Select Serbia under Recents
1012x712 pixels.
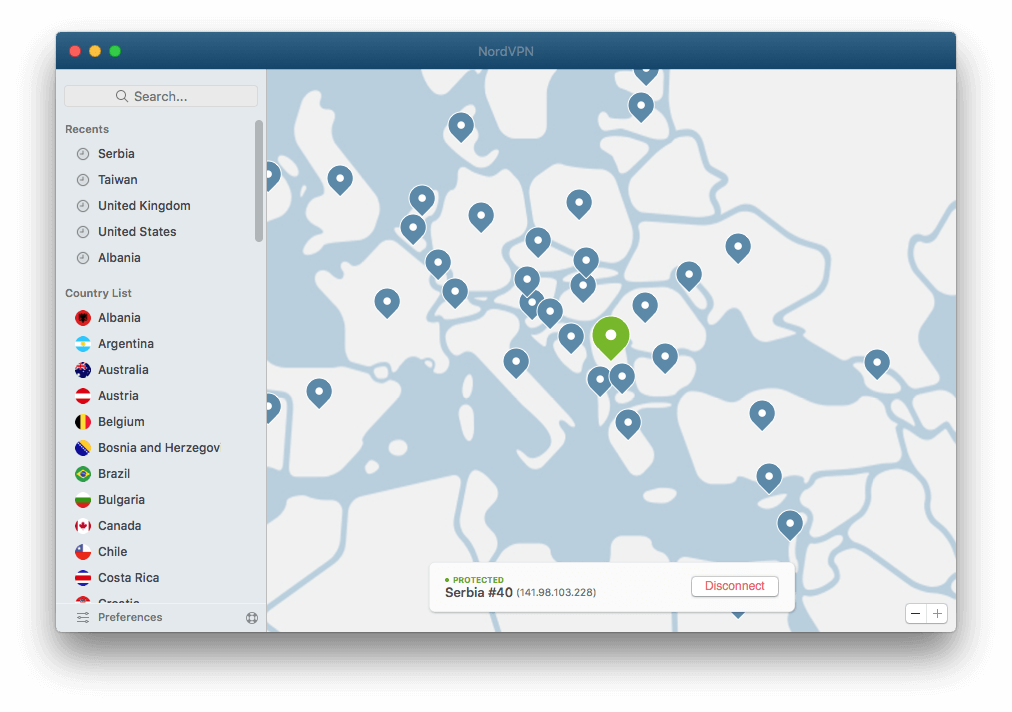pyautogui.click(x=161, y=154)
